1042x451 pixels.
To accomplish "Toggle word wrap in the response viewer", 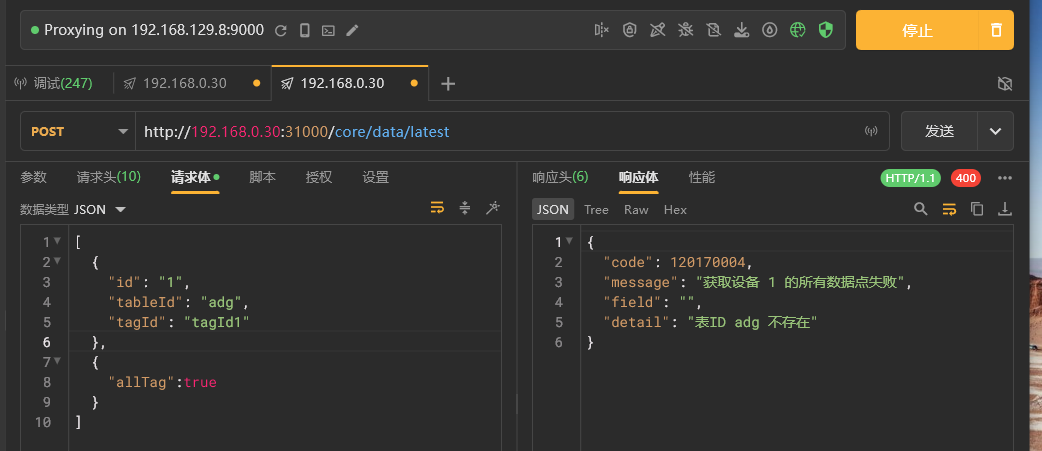I will pos(949,209).
